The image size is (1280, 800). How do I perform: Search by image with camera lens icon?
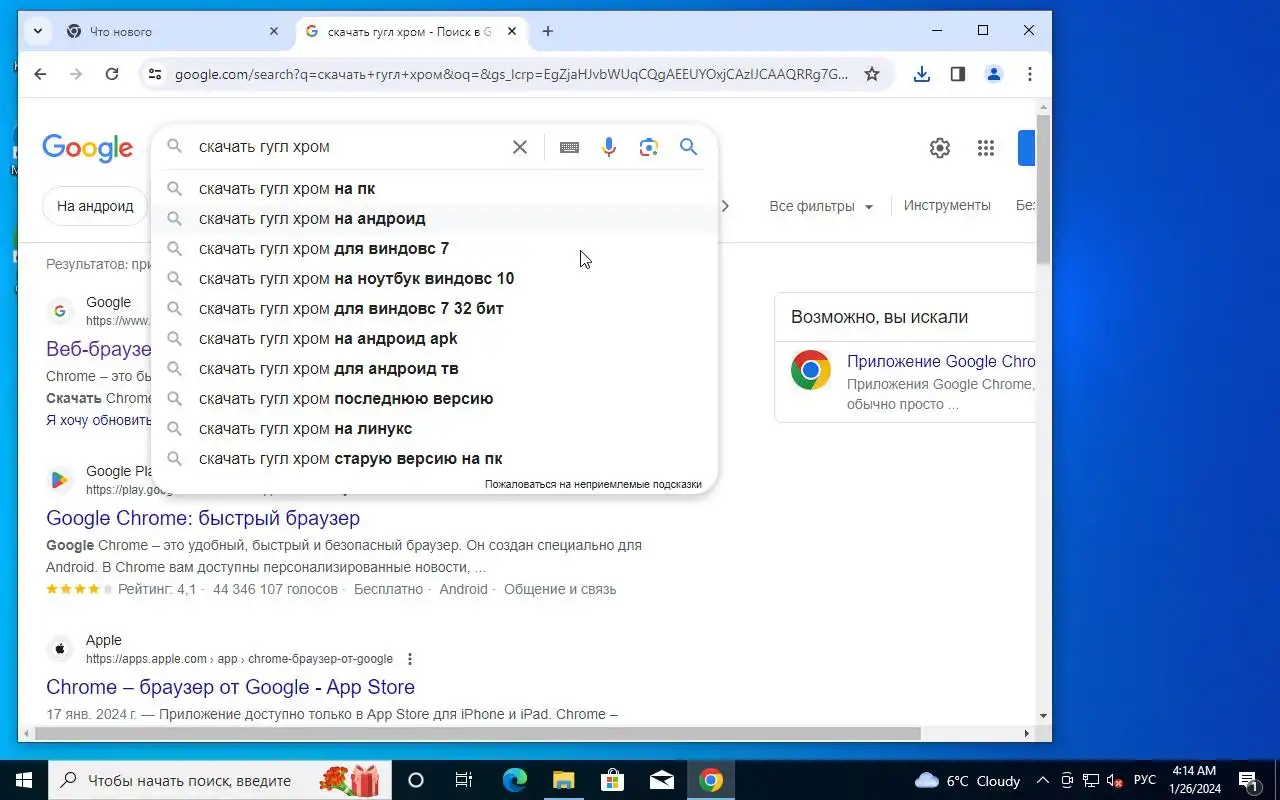(x=649, y=147)
